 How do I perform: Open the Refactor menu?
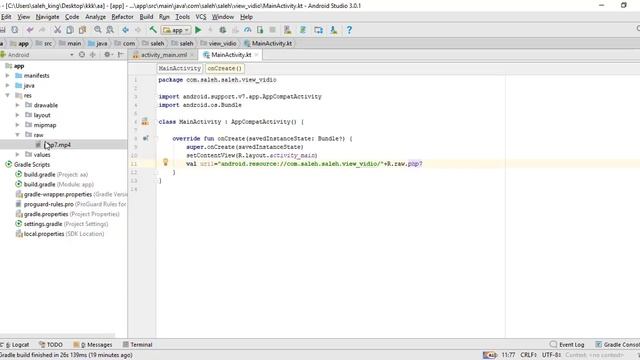[122, 17]
